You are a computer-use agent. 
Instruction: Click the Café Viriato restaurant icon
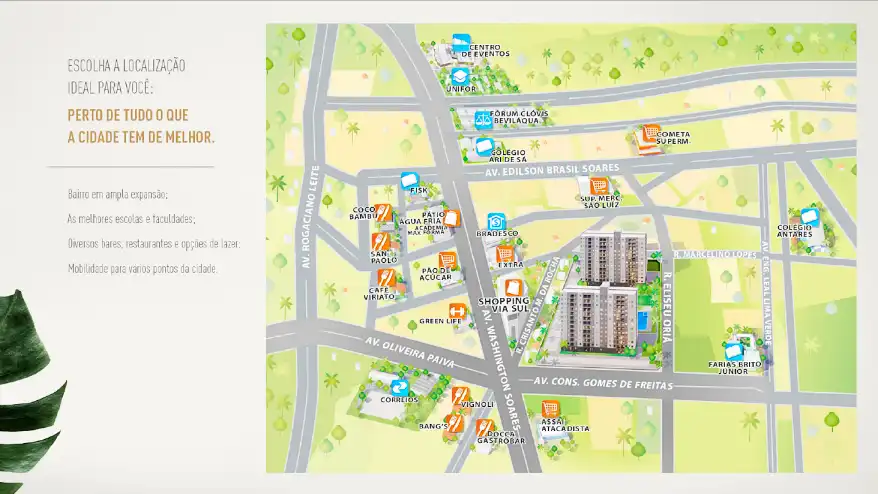pyautogui.click(x=386, y=278)
